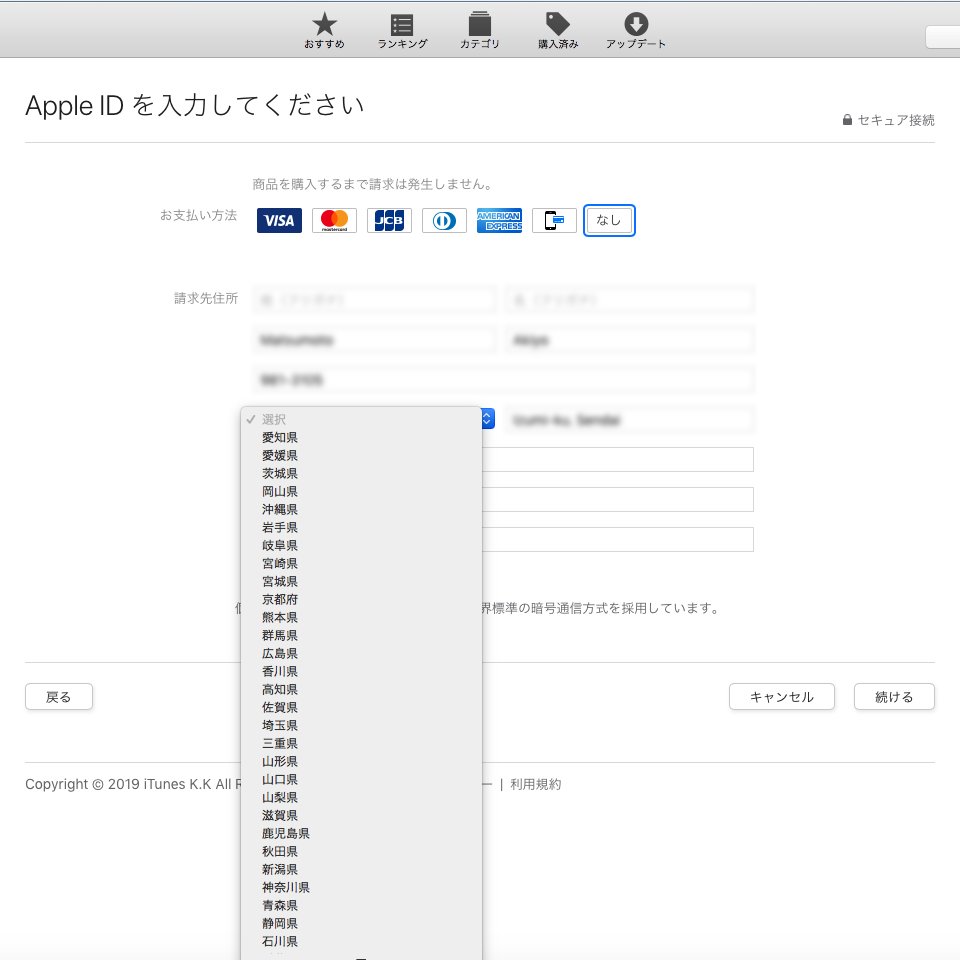Click the blurred first name field
Viewport: 960px width, 960px height.
pyautogui.click(x=630, y=340)
